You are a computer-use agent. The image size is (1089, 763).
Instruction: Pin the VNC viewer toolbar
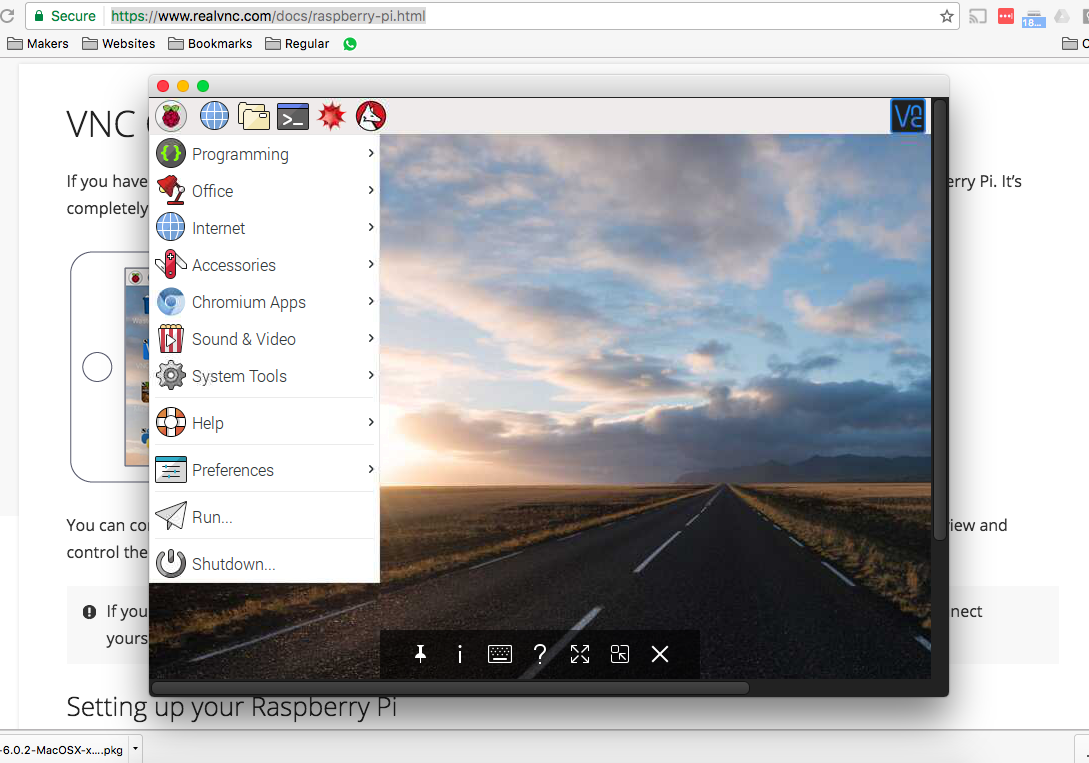[x=421, y=654]
